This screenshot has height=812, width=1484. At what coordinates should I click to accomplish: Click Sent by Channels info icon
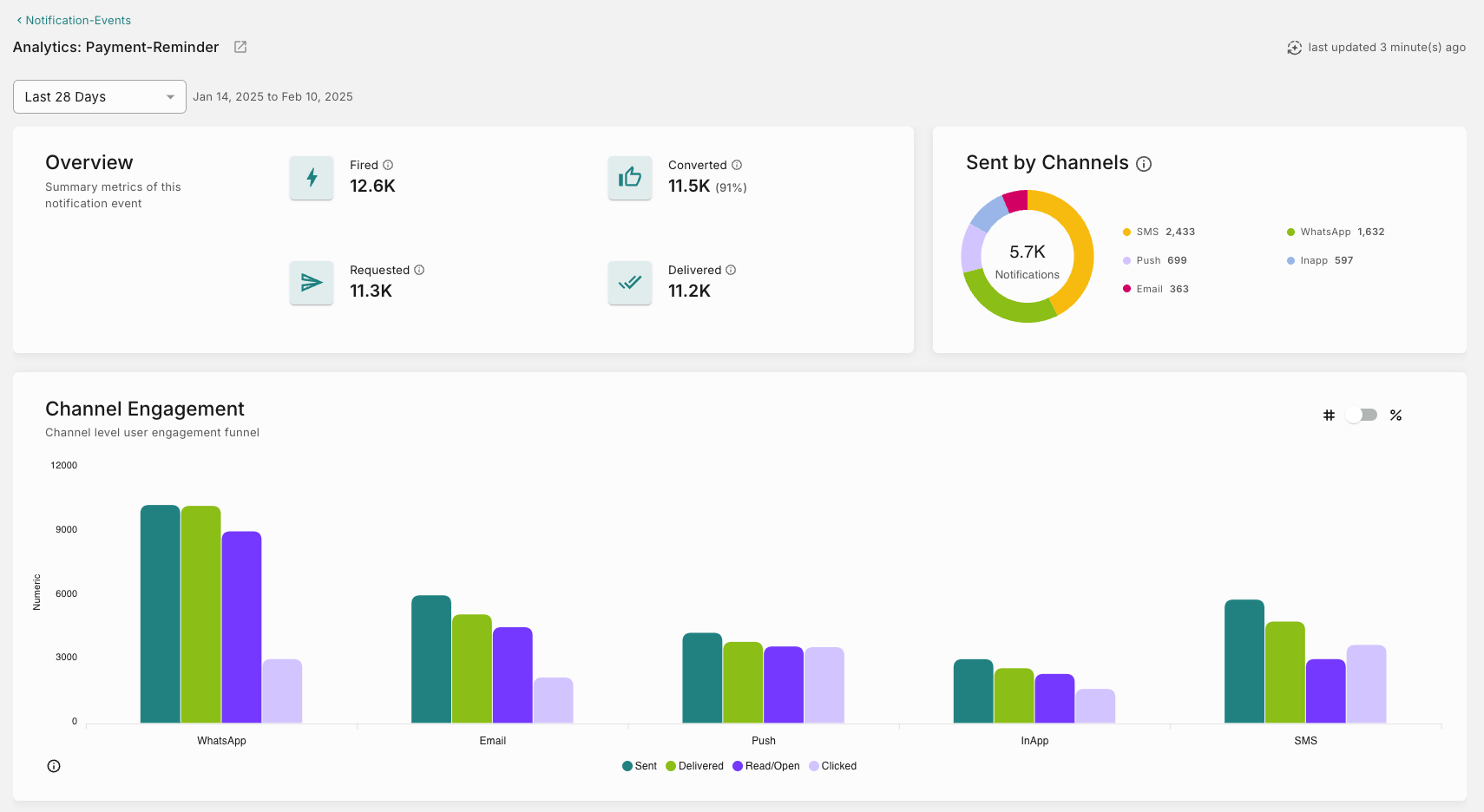coord(1144,164)
